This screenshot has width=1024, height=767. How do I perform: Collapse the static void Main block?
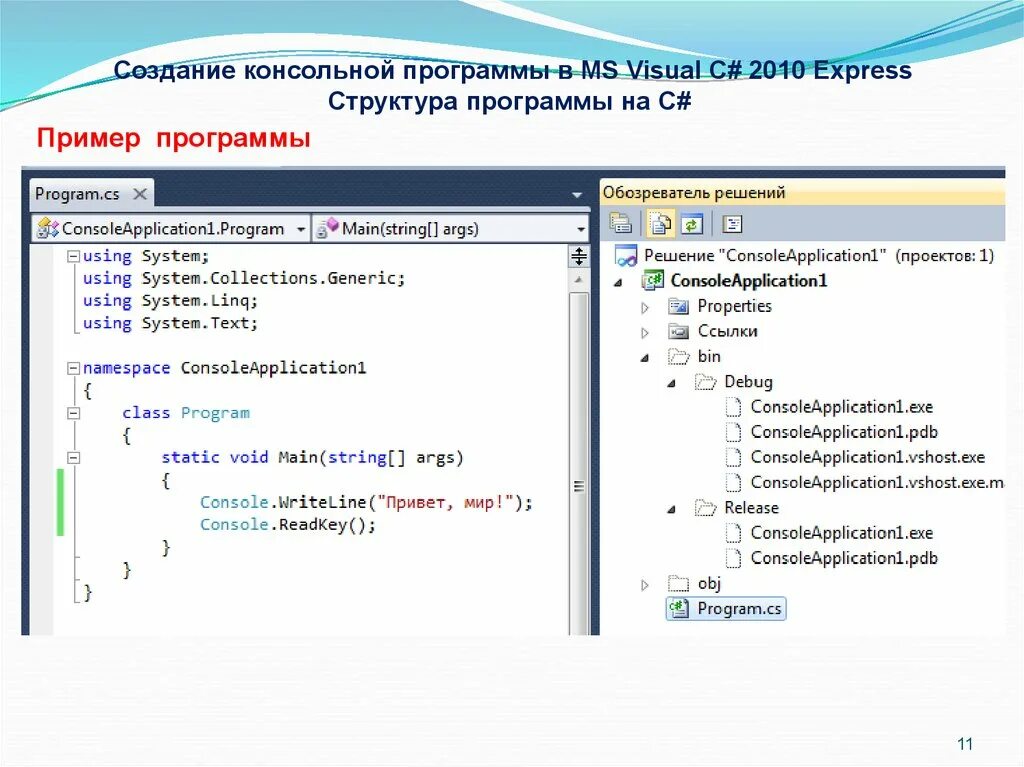tap(74, 458)
